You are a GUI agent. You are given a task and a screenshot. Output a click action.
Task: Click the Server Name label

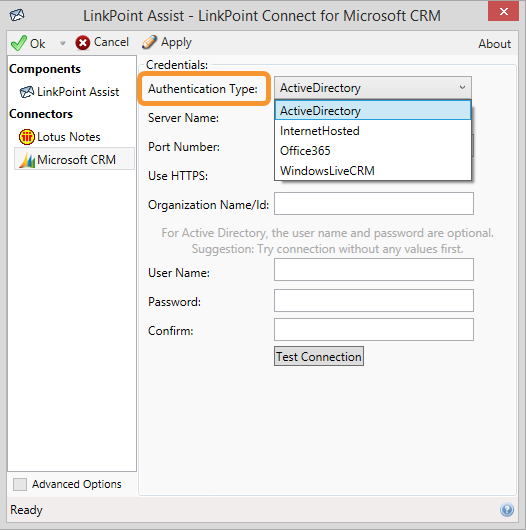(183, 118)
